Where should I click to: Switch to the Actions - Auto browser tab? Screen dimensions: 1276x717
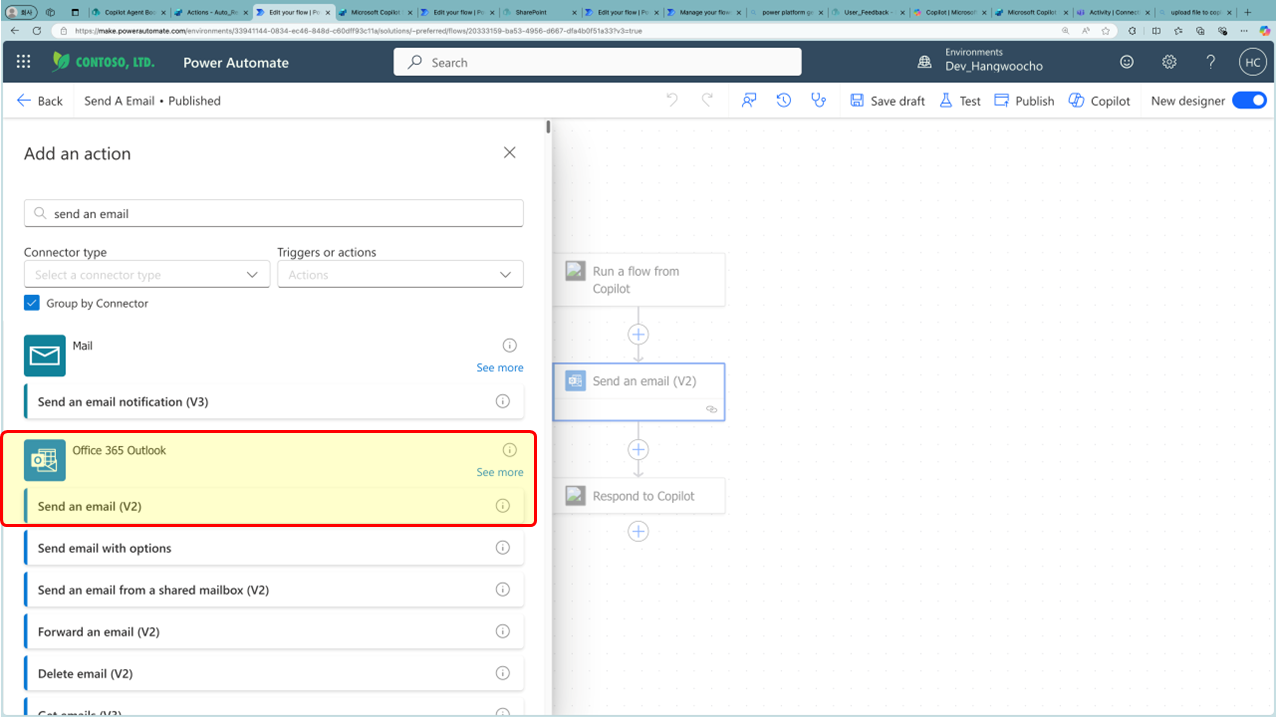tap(211, 12)
